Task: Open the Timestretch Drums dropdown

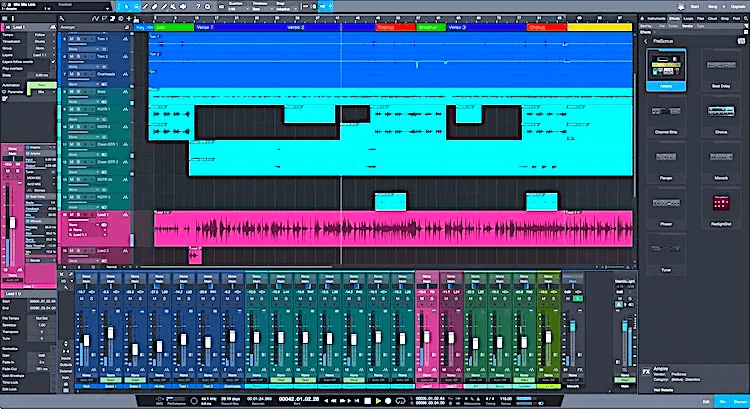Action: (41, 42)
